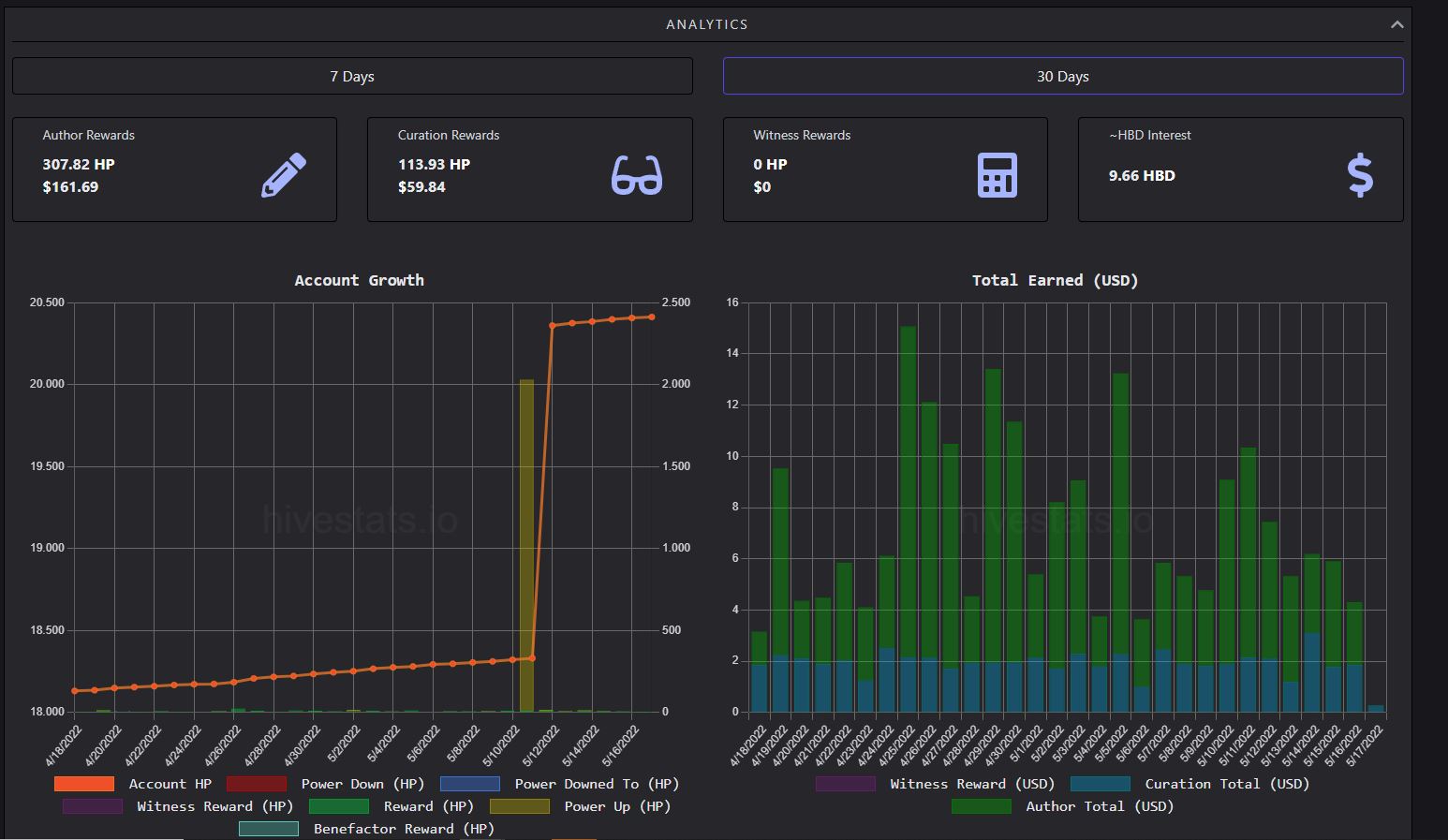This screenshot has width=1448, height=840.
Task: Click the Witness Rewards calculator icon
Action: (997, 175)
